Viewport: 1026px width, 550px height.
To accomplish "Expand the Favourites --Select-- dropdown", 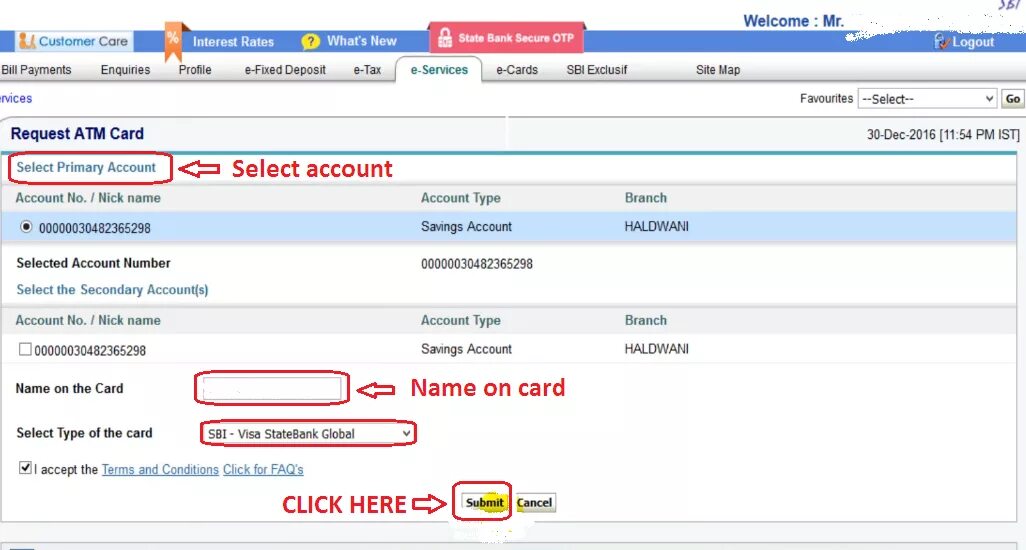I will 927,99.
